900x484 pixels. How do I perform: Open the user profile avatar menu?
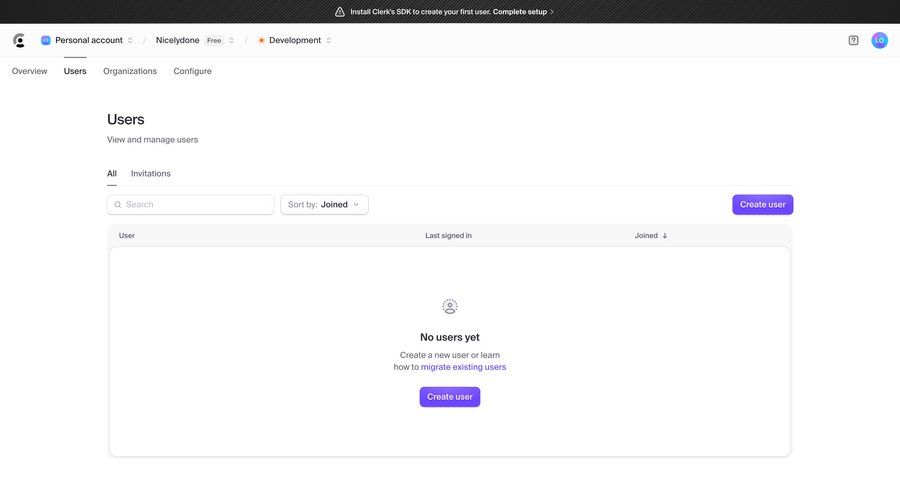coord(879,41)
